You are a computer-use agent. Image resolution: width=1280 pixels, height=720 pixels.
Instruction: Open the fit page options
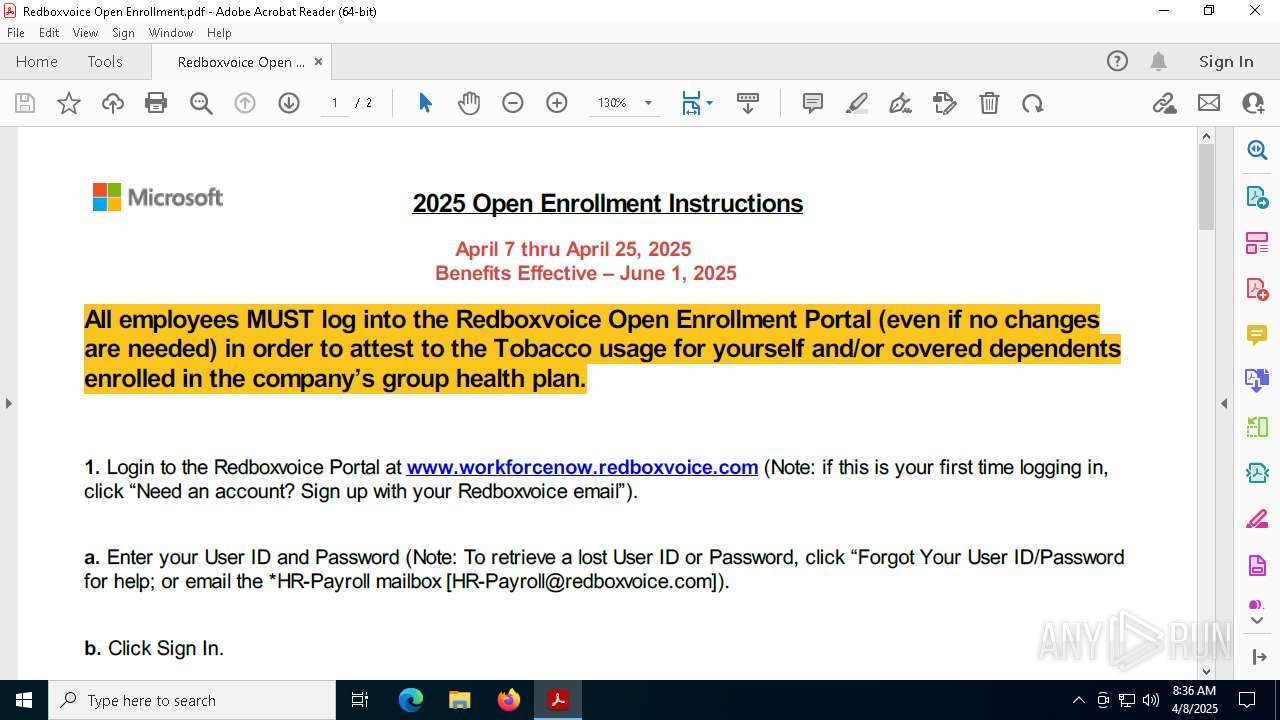(x=697, y=103)
